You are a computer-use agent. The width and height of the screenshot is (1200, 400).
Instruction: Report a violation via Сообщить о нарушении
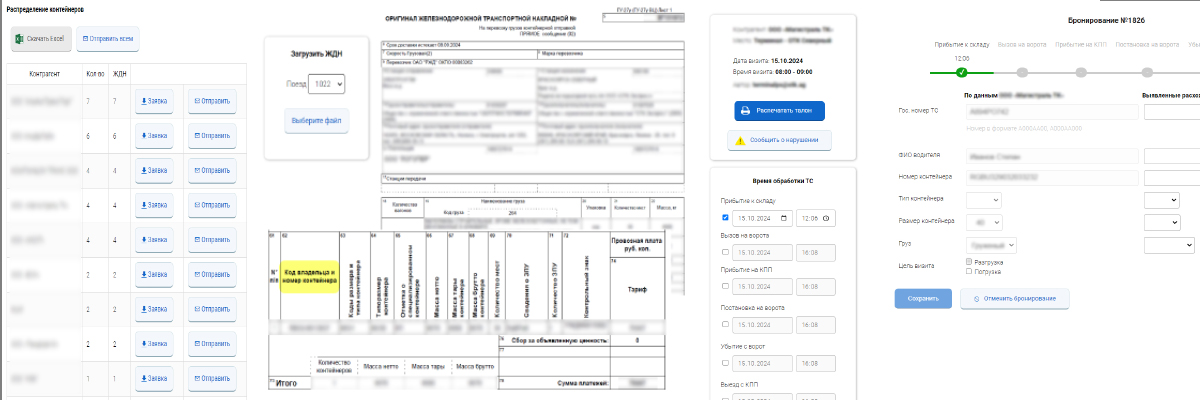click(x=782, y=141)
